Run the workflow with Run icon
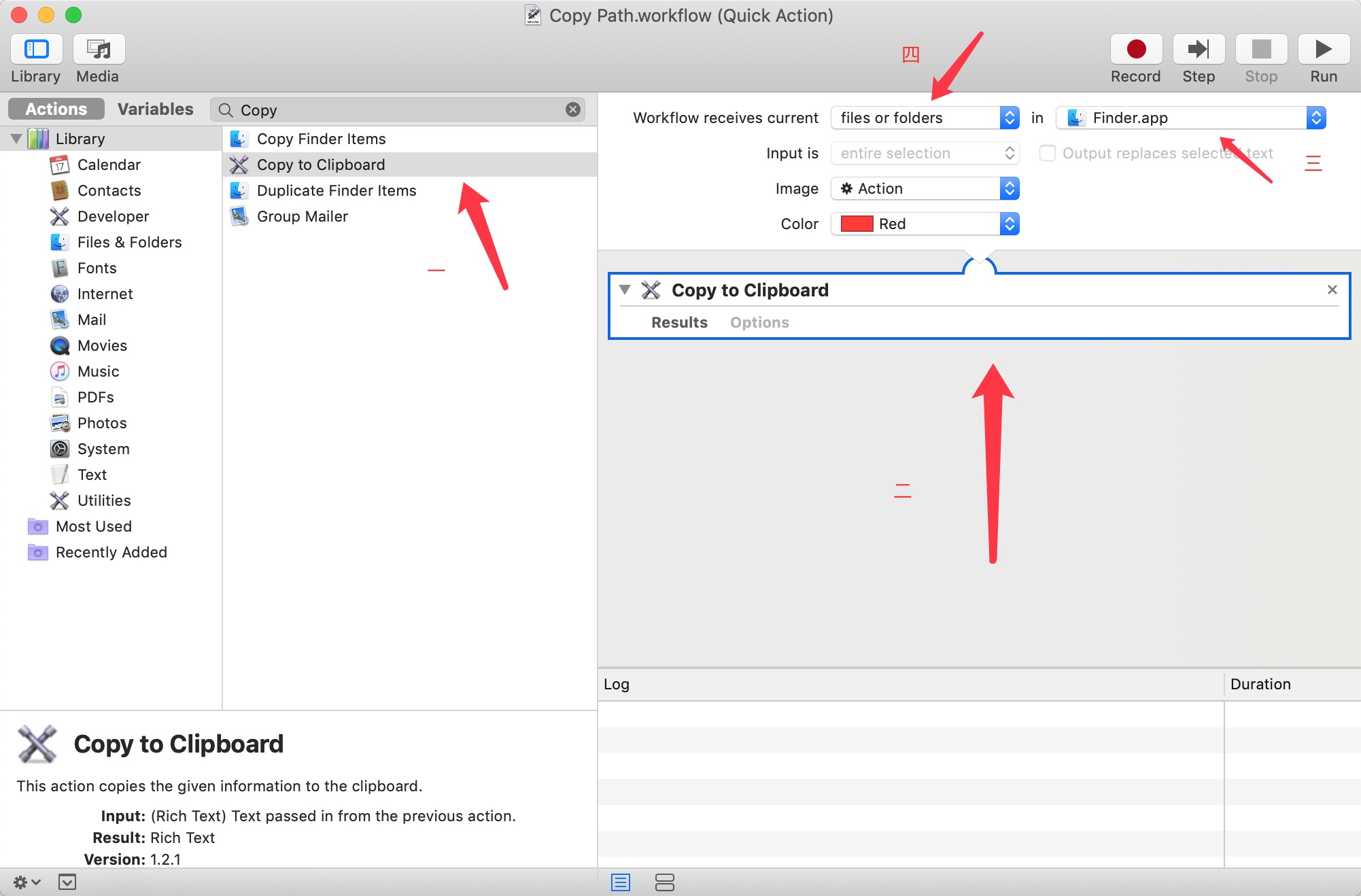 click(1323, 50)
